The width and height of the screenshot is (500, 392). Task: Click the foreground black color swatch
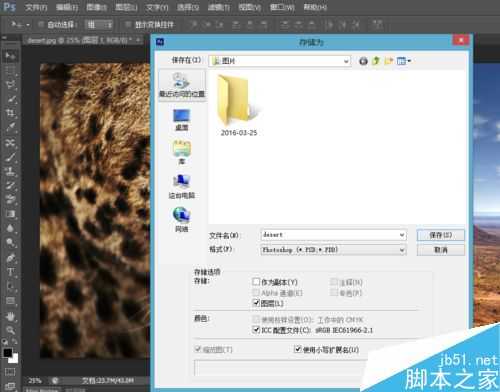7,353
